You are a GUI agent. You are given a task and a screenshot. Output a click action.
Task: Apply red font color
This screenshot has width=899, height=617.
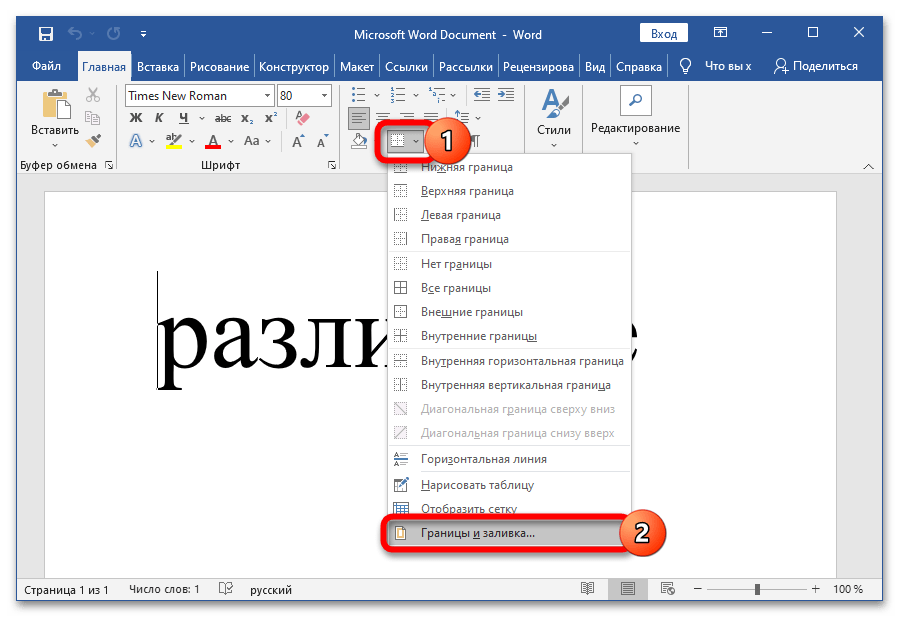click(x=213, y=141)
